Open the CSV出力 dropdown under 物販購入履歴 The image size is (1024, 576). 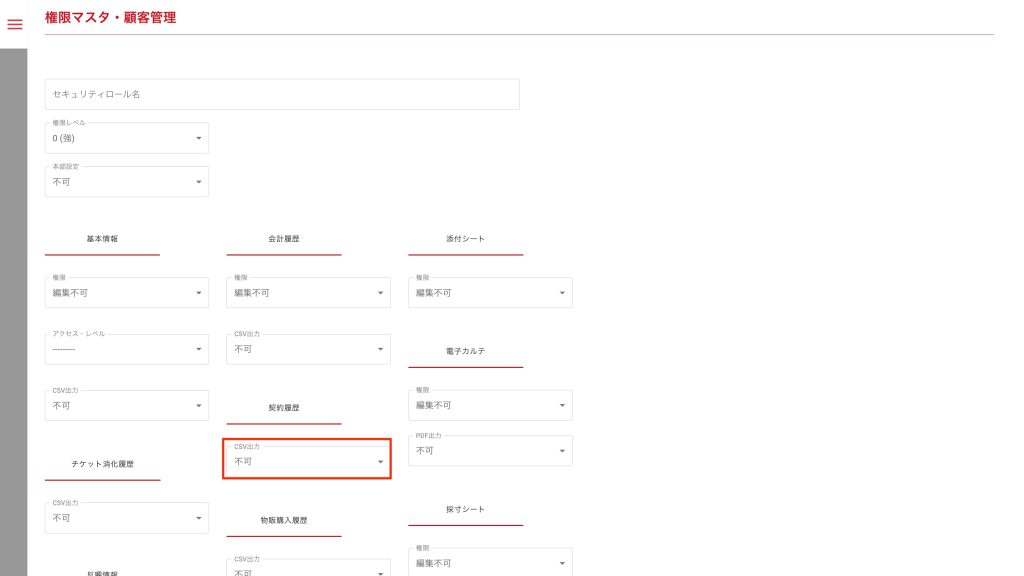308,571
